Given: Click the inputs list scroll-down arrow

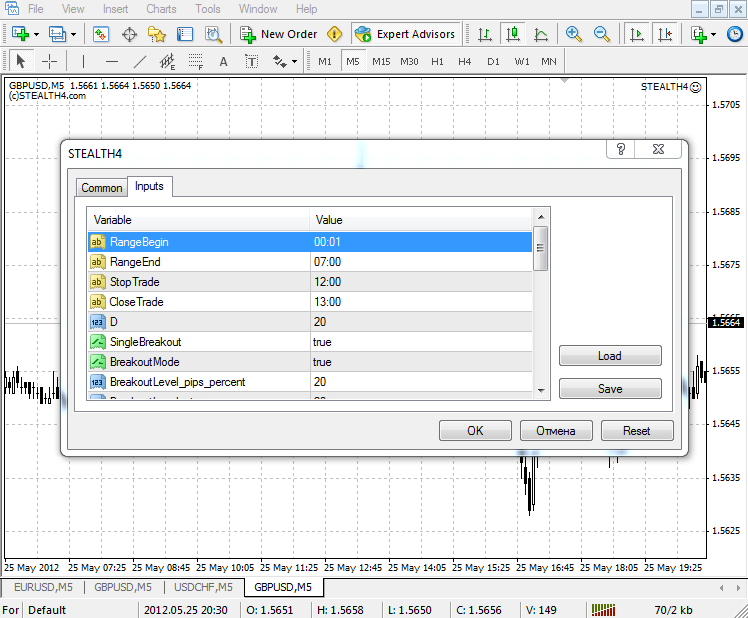Looking at the screenshot, I should [541, 390].
